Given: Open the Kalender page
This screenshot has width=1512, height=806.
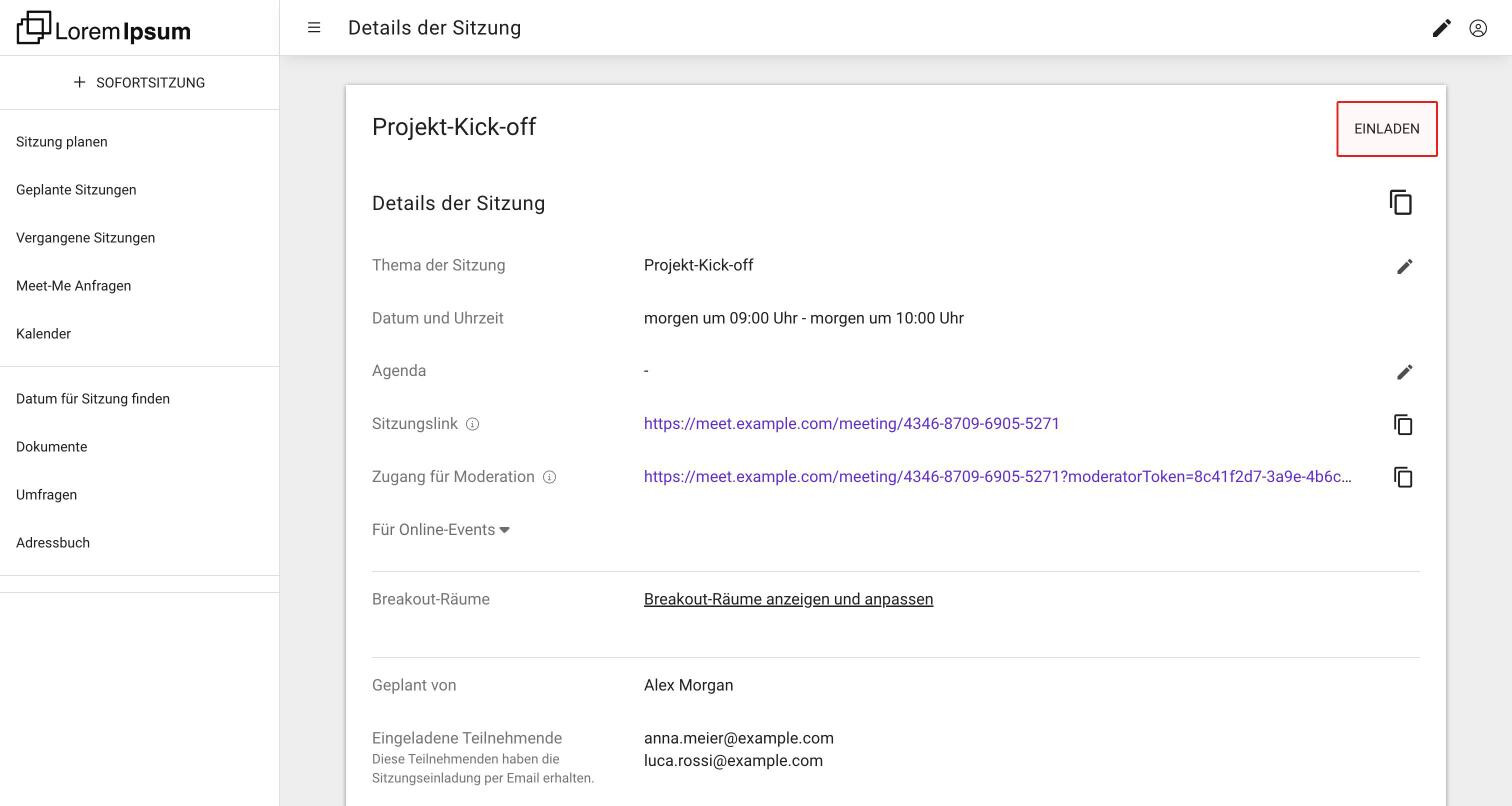Looking at the screenshot, I should click(x=43, y=334).
